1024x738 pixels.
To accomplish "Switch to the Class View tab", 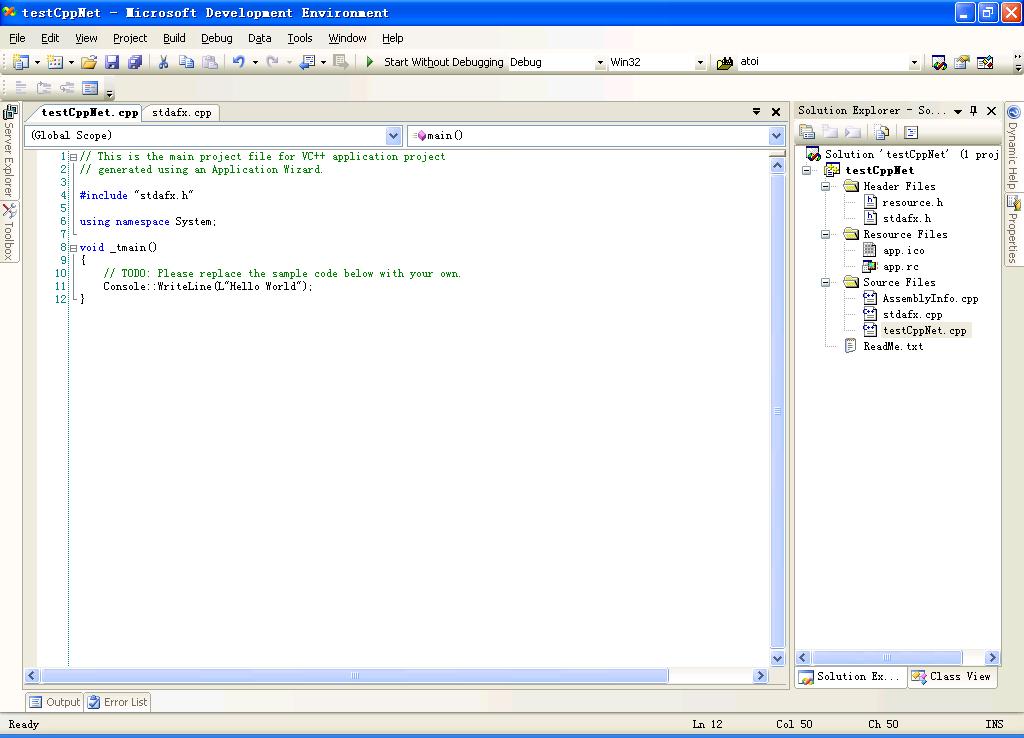I will tap(951, 677).
